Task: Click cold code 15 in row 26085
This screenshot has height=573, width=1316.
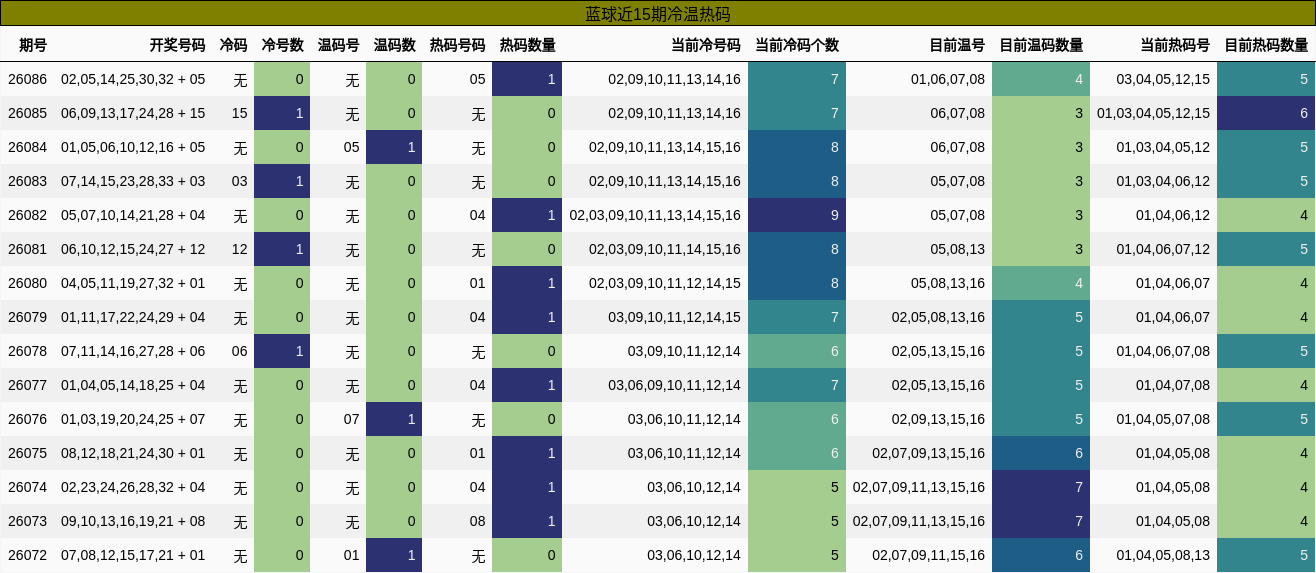Action: [239, 113]
